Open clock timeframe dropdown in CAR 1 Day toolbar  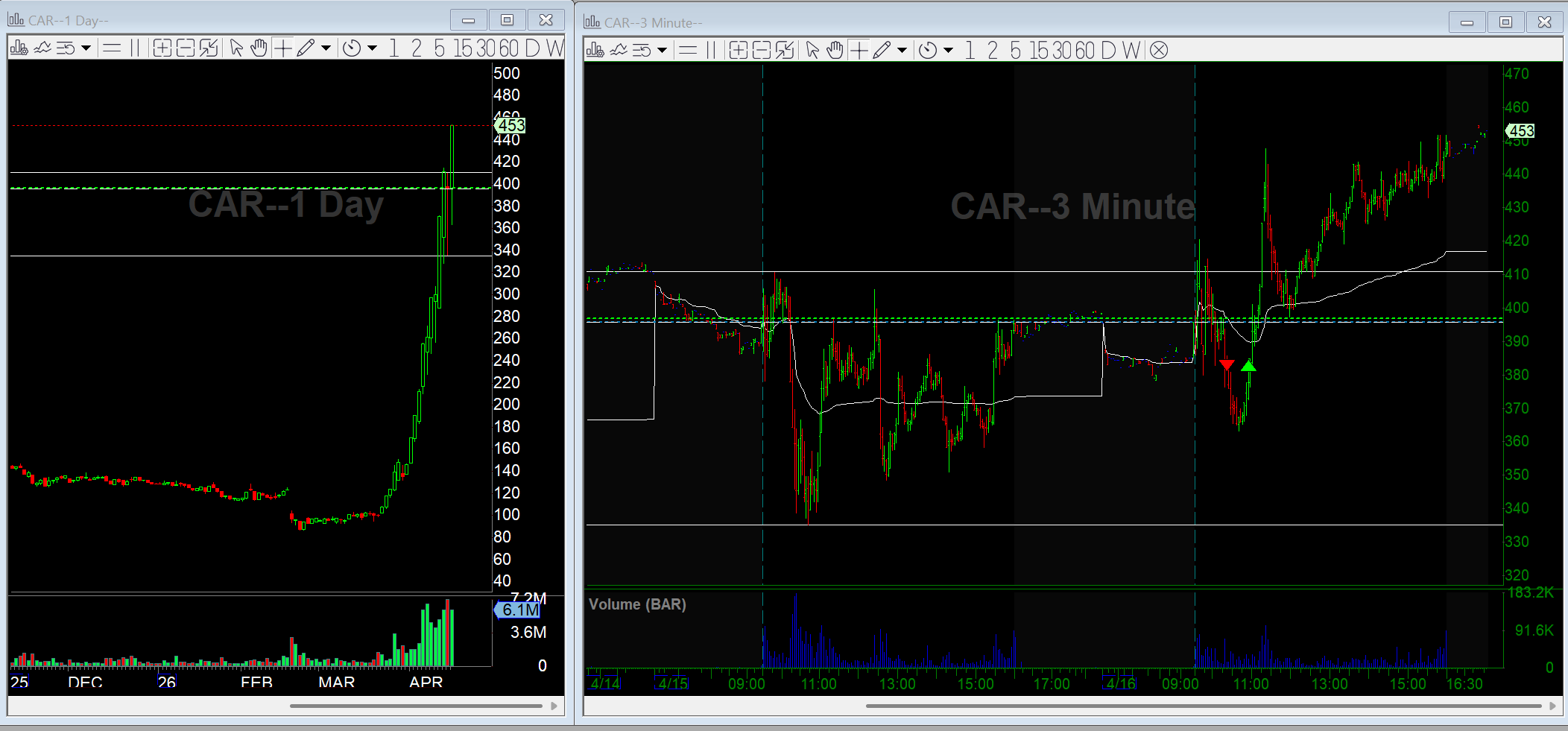coord(372,48)
